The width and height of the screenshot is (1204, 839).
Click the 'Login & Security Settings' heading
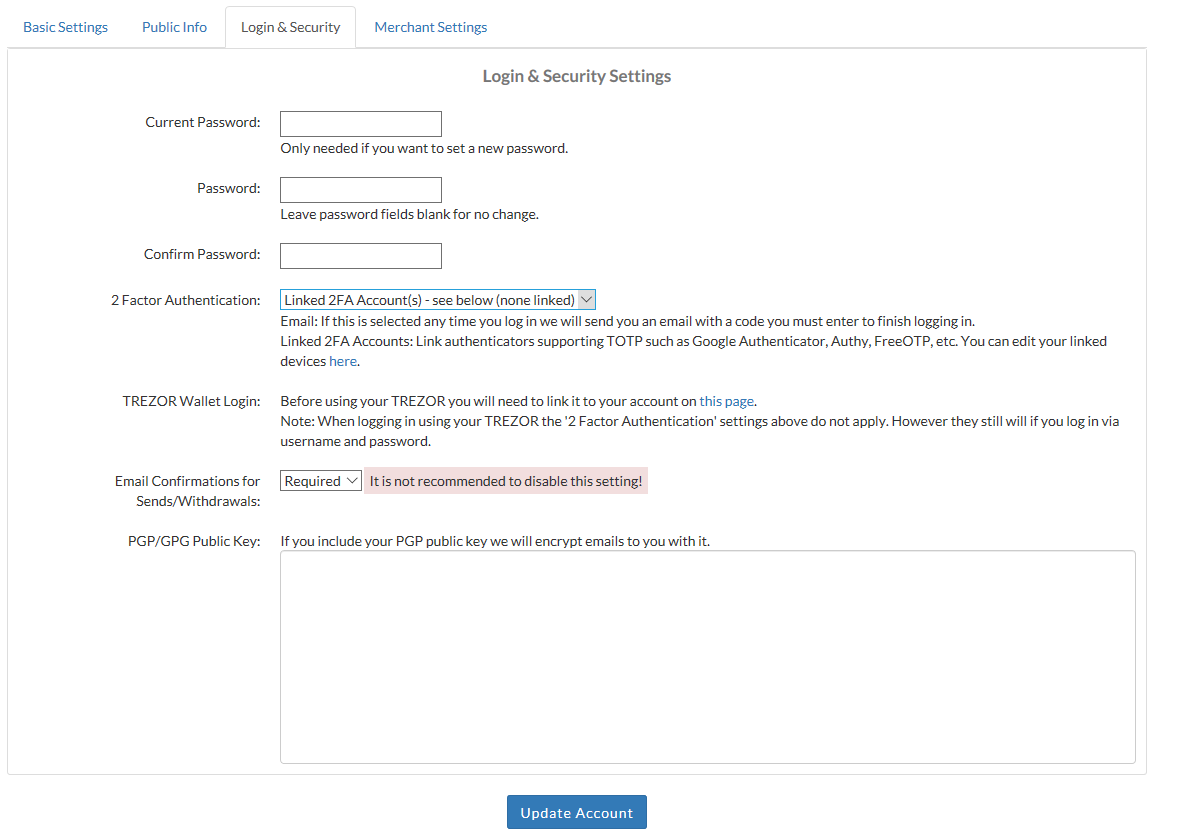pyautogui.click(x=576, y=76)
